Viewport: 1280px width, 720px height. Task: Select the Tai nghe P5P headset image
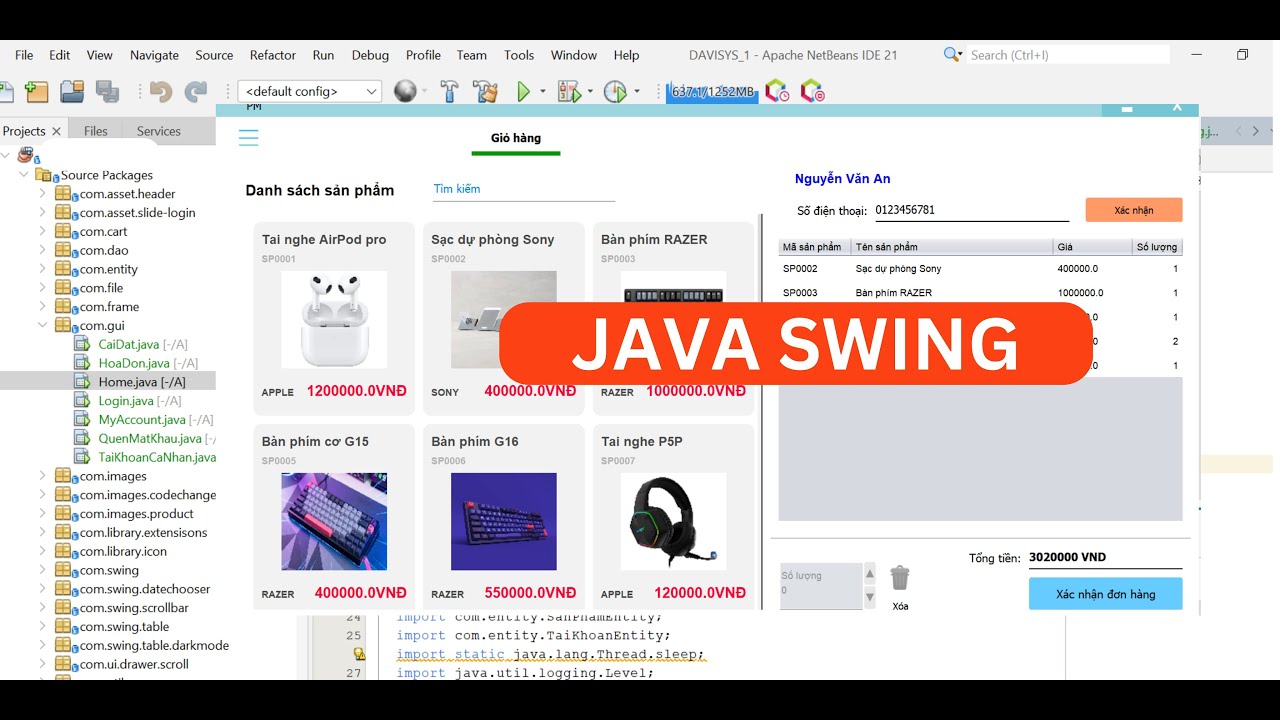673,522
